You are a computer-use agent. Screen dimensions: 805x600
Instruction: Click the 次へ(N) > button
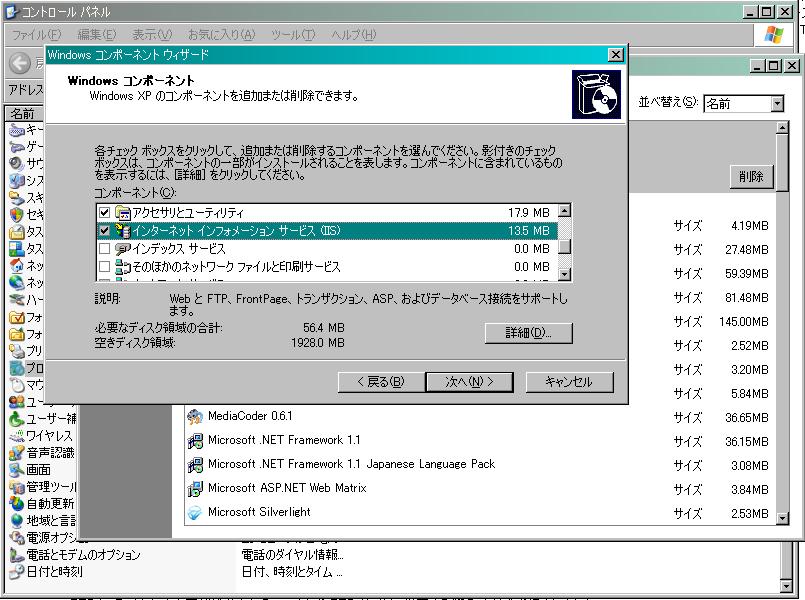(469, 382)
